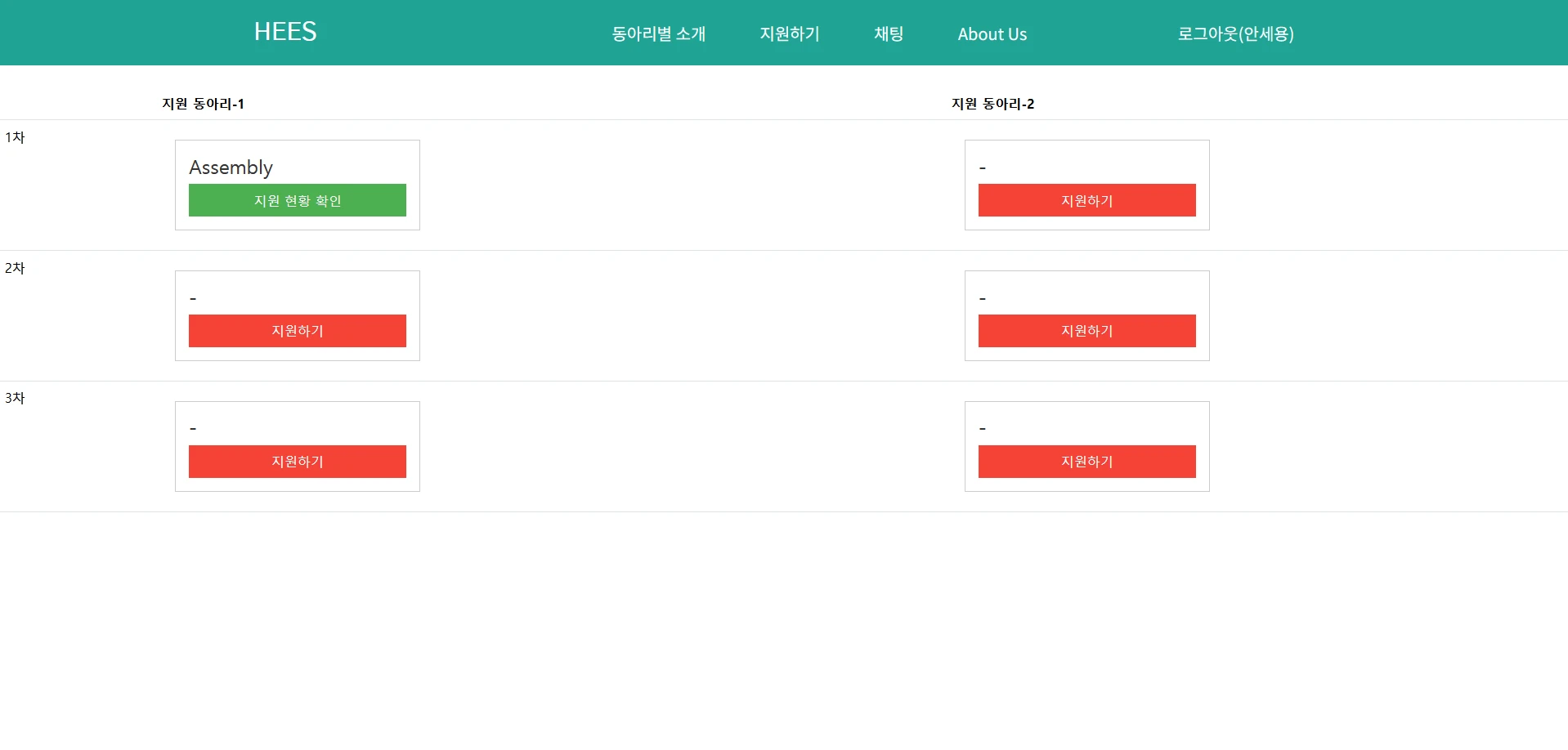The width and height of the screenshot is (1568, 750).
Task: Click the dash placeholder in 2차 동아리-1 card
Action: [193, 299]
